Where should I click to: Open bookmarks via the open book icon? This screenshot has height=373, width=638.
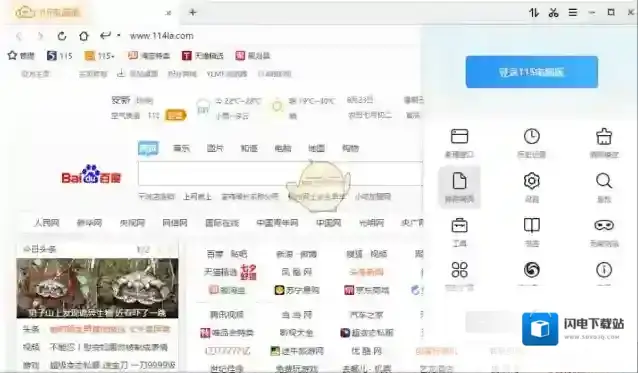[531, 231]
